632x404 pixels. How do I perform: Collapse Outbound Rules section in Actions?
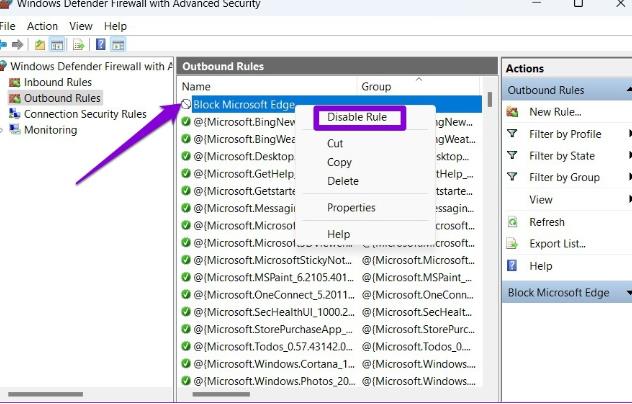(629, 90)
